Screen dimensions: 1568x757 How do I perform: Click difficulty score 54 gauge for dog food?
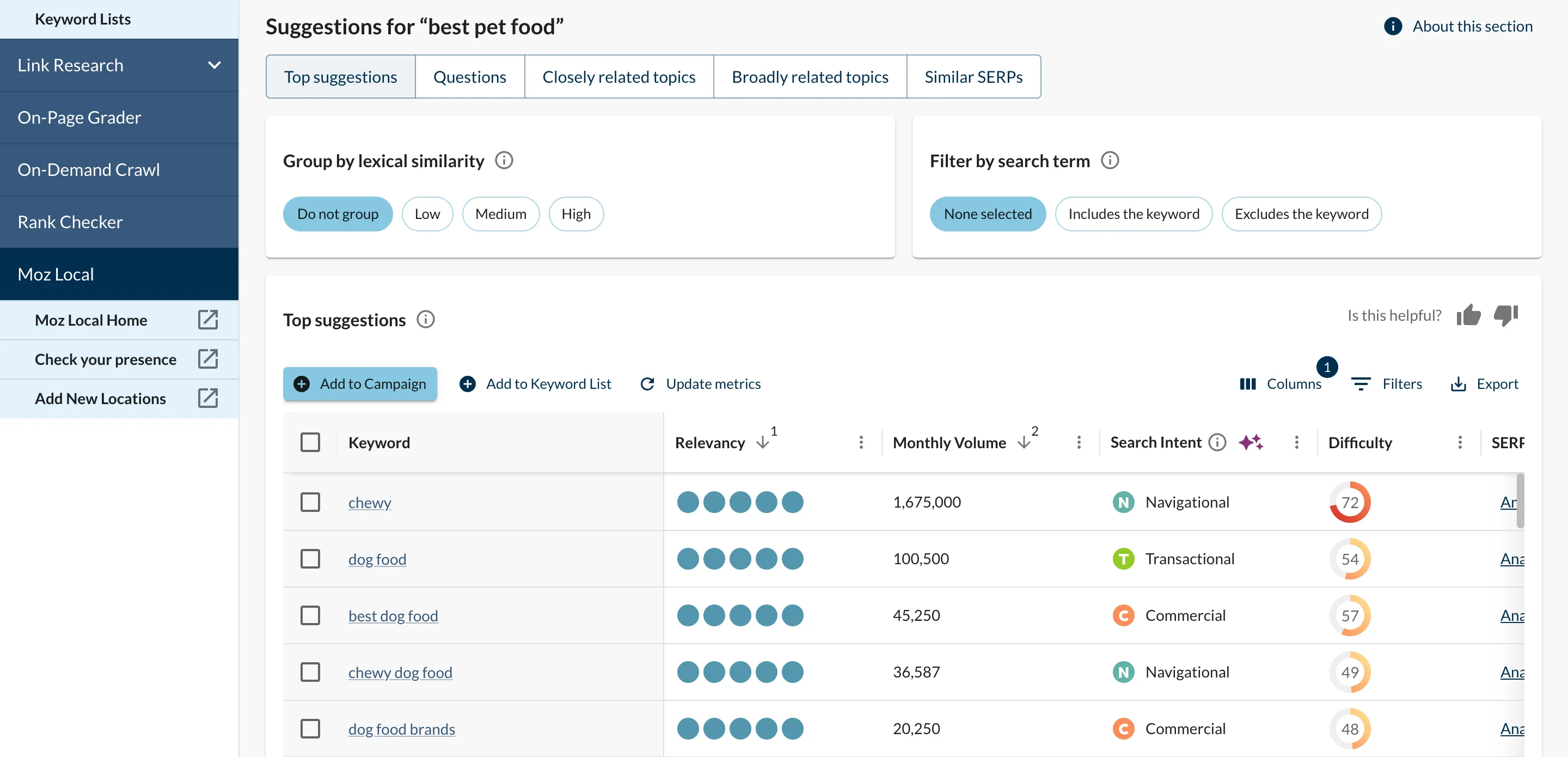(1350, 558)
